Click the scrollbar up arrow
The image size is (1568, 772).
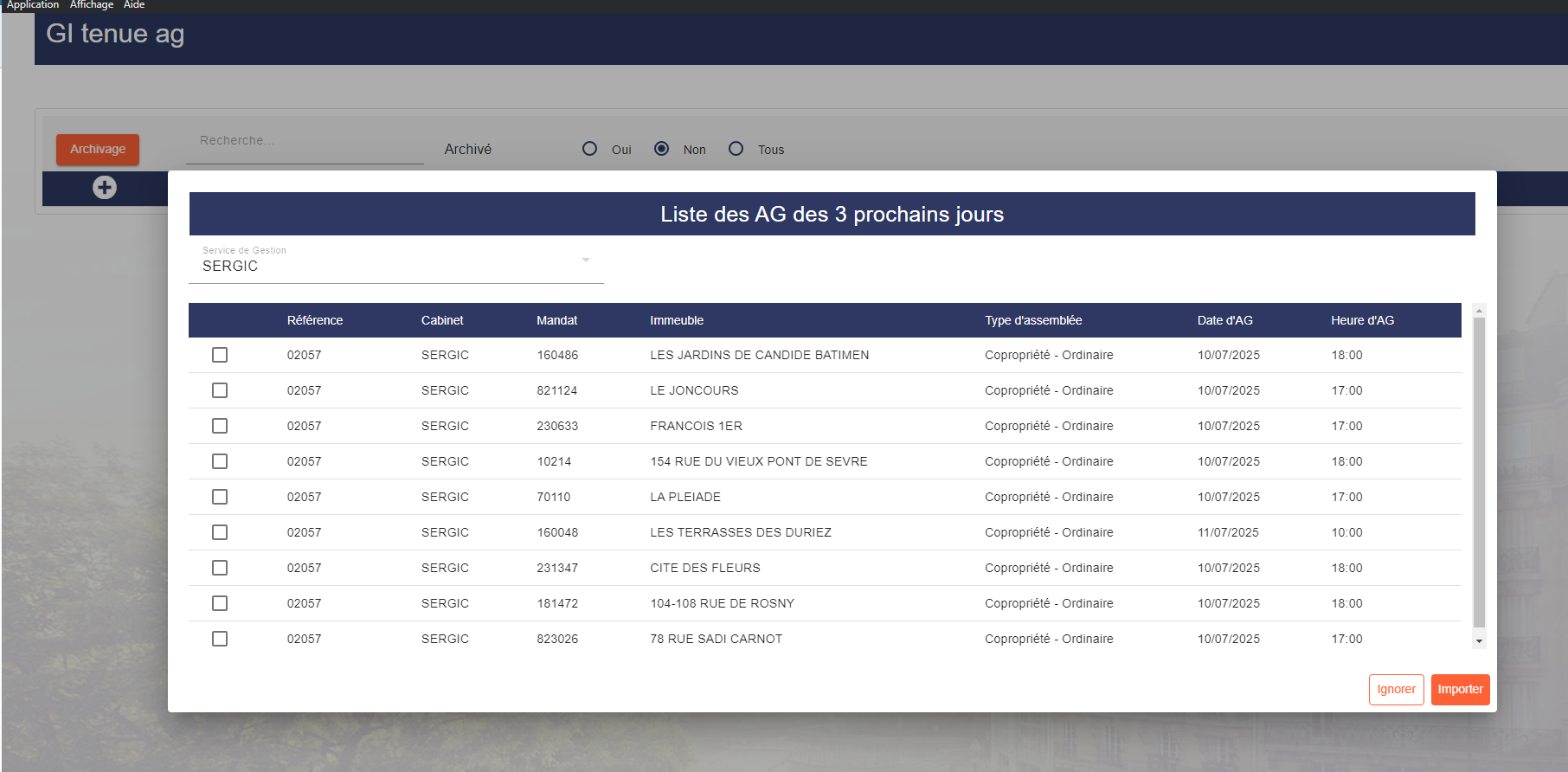click(1479, 310)
